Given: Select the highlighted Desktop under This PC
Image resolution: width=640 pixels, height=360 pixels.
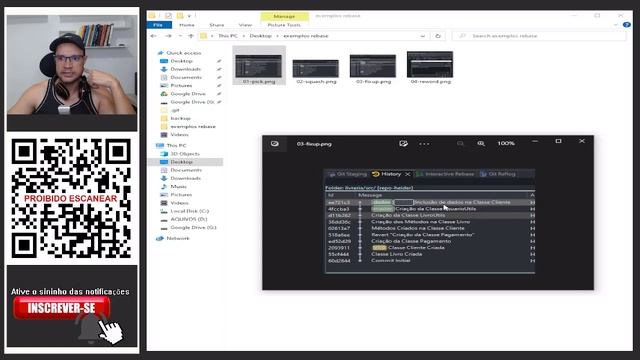Looking at the screenshot, I should (x=182, y=162).
